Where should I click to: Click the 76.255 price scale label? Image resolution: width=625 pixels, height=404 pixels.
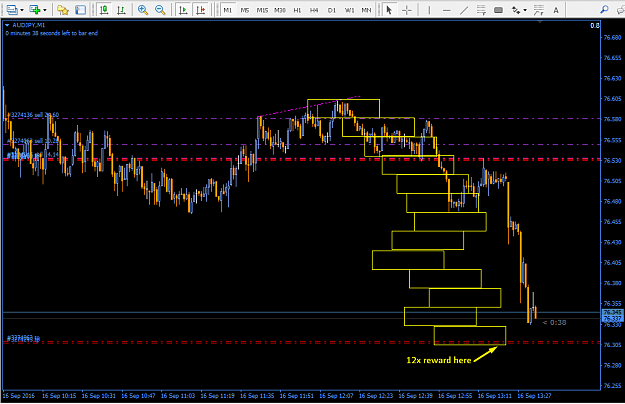(x=612, y=386)
